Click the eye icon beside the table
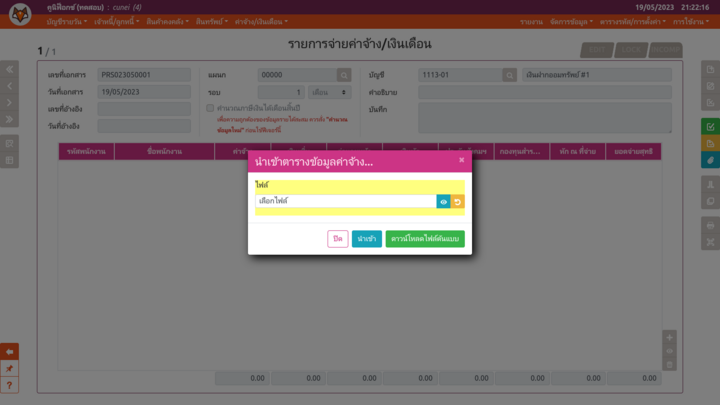720x405 pixels. [x=669, y=351]
